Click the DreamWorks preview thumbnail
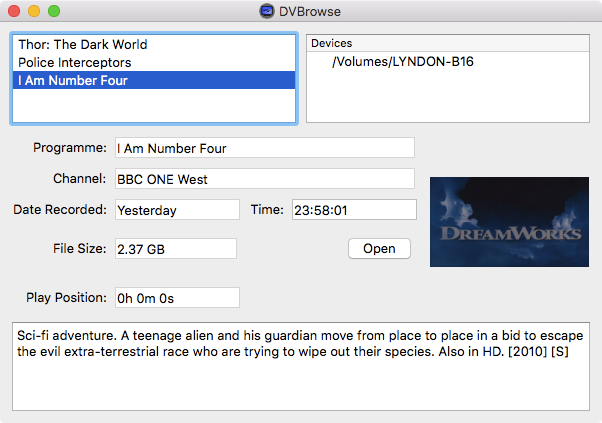 509,222
